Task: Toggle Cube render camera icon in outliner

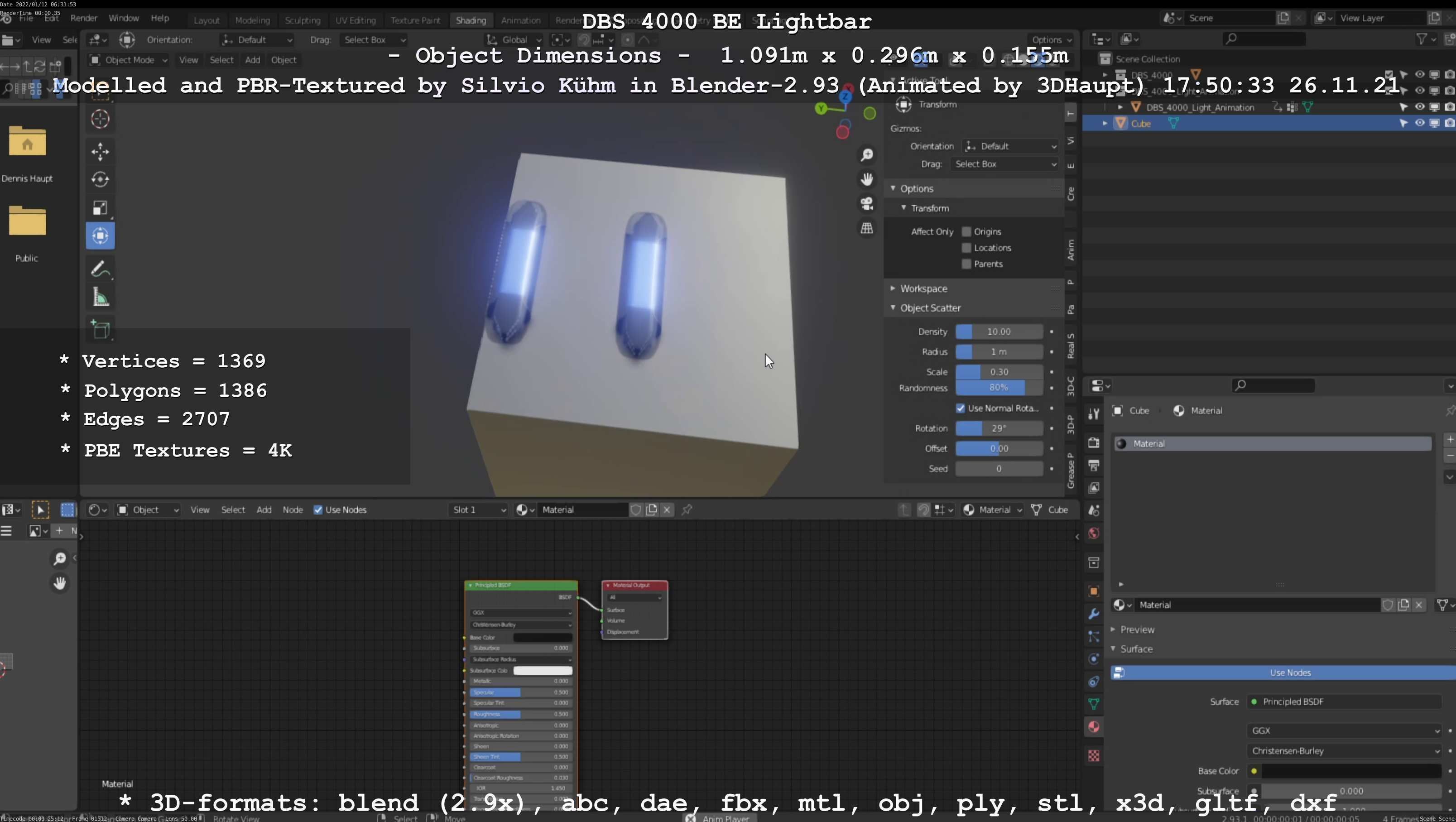Action: [x=1449, y=123]
